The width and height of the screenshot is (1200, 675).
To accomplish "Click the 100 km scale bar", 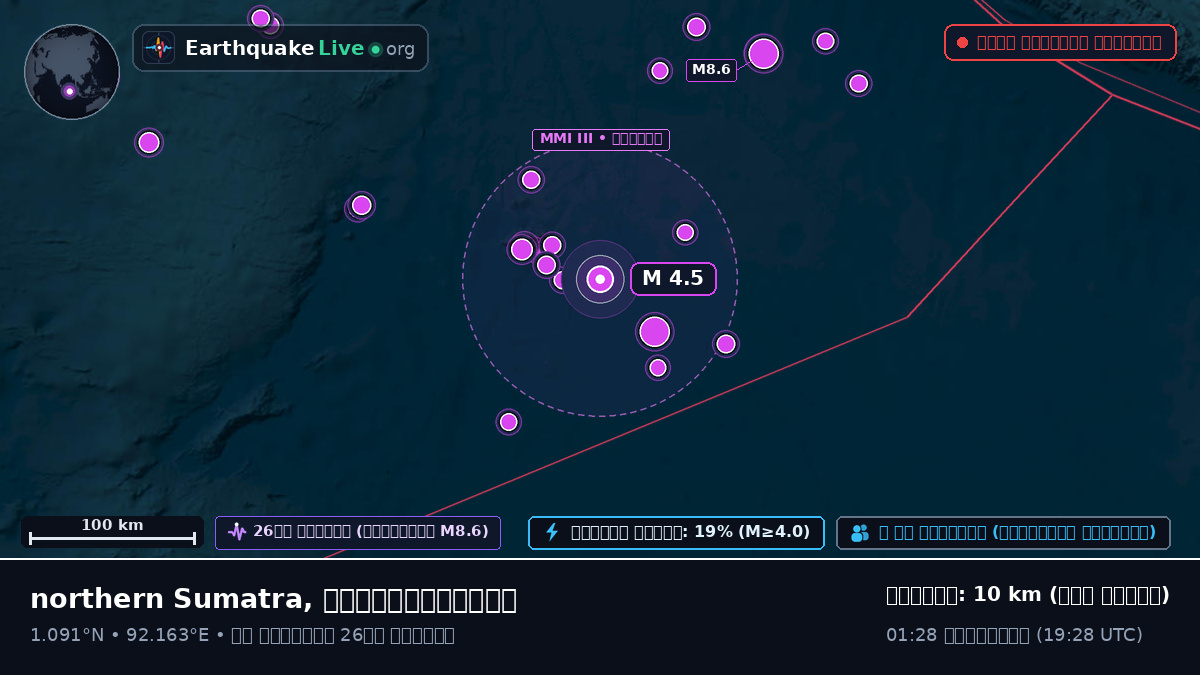I will (112, 531).
